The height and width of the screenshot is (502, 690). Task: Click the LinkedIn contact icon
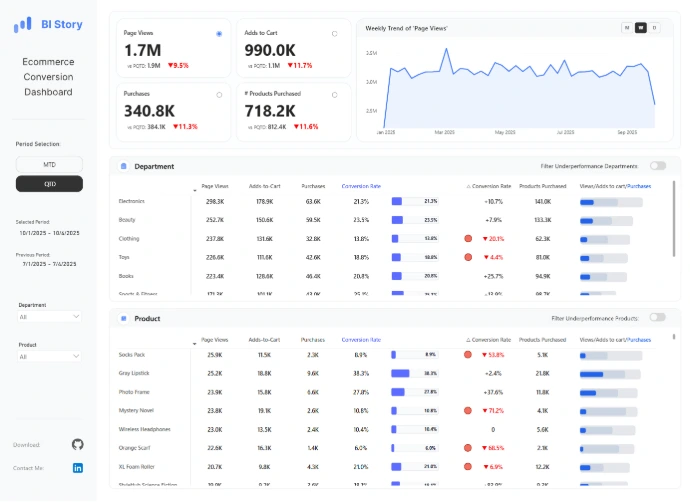coord(78,467)
